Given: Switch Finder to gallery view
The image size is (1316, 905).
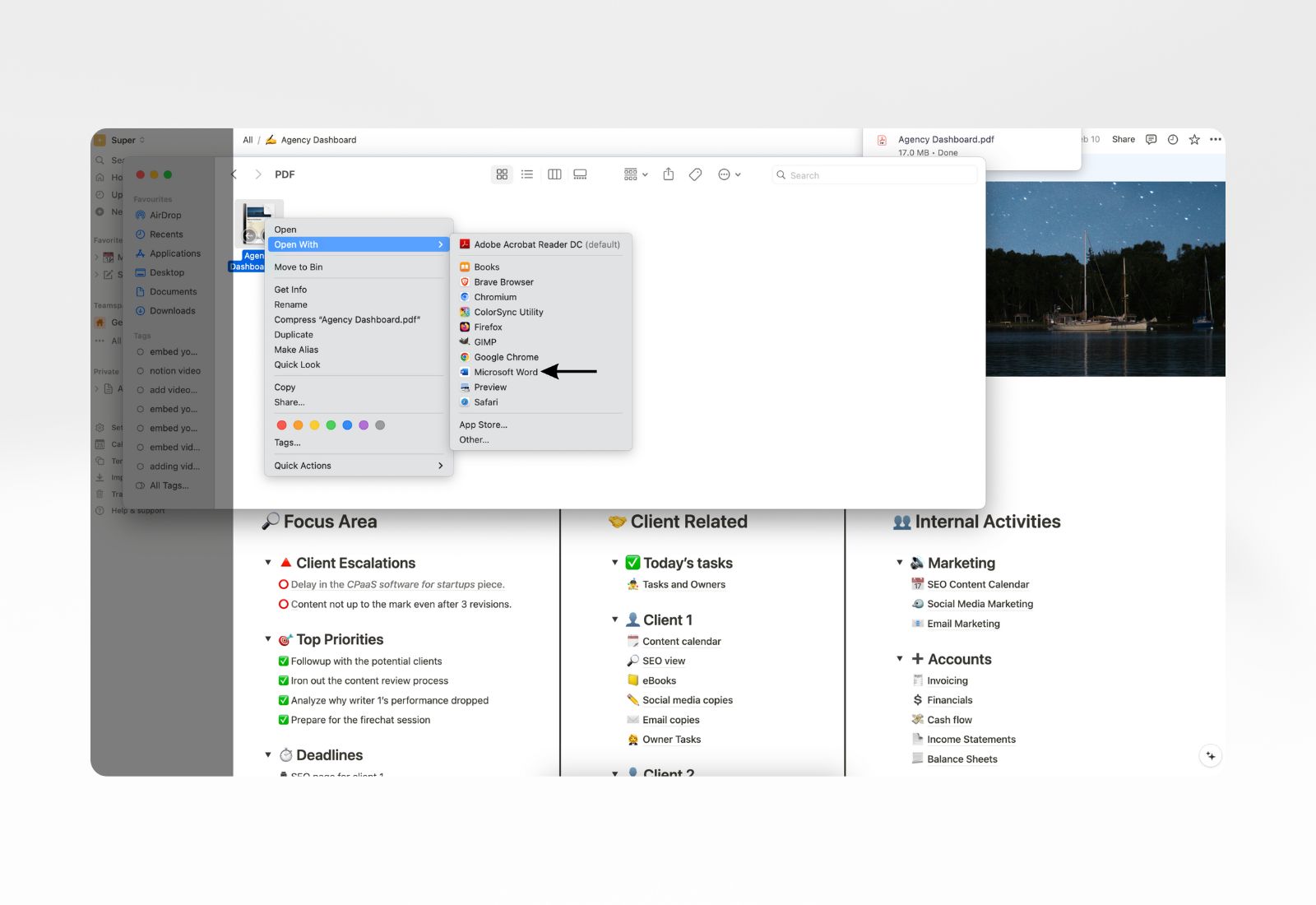Looking at the screenshot, I should coord(580,174).
